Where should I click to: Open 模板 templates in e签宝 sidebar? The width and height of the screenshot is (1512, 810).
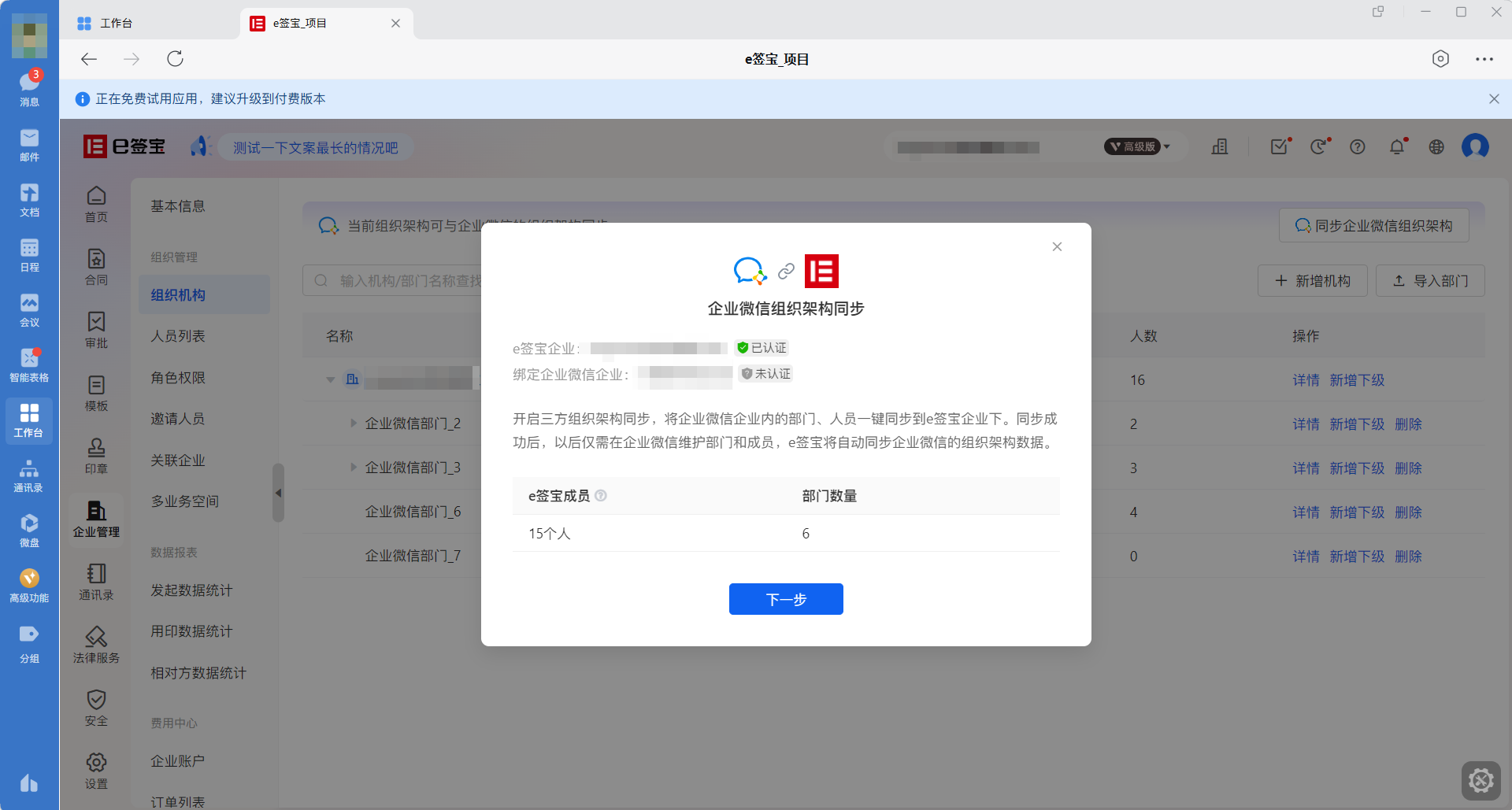tap(96, 393)
